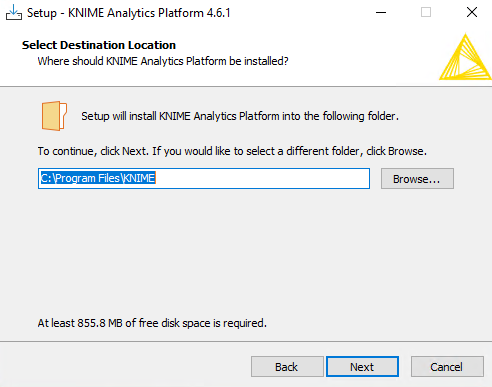Image resolution: width=492 pixels, height=387 pixels.
Task: Click 'Setup will install KNIME Analytics Platform' text
Action: [240, 116]
